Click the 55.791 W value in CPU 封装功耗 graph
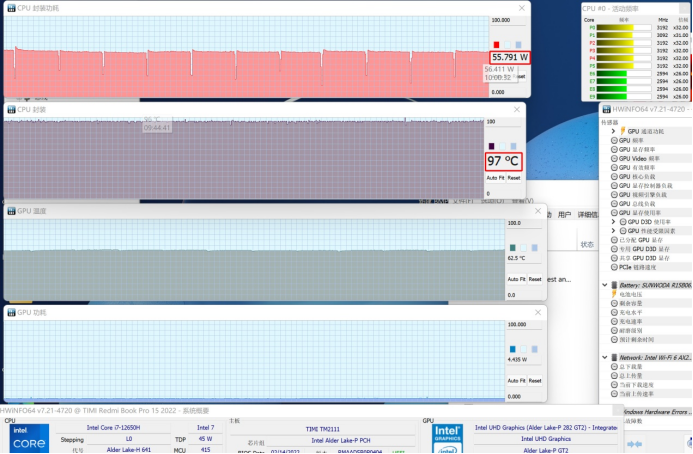Screen dimensions: 693x454 [x=510, y=57]
